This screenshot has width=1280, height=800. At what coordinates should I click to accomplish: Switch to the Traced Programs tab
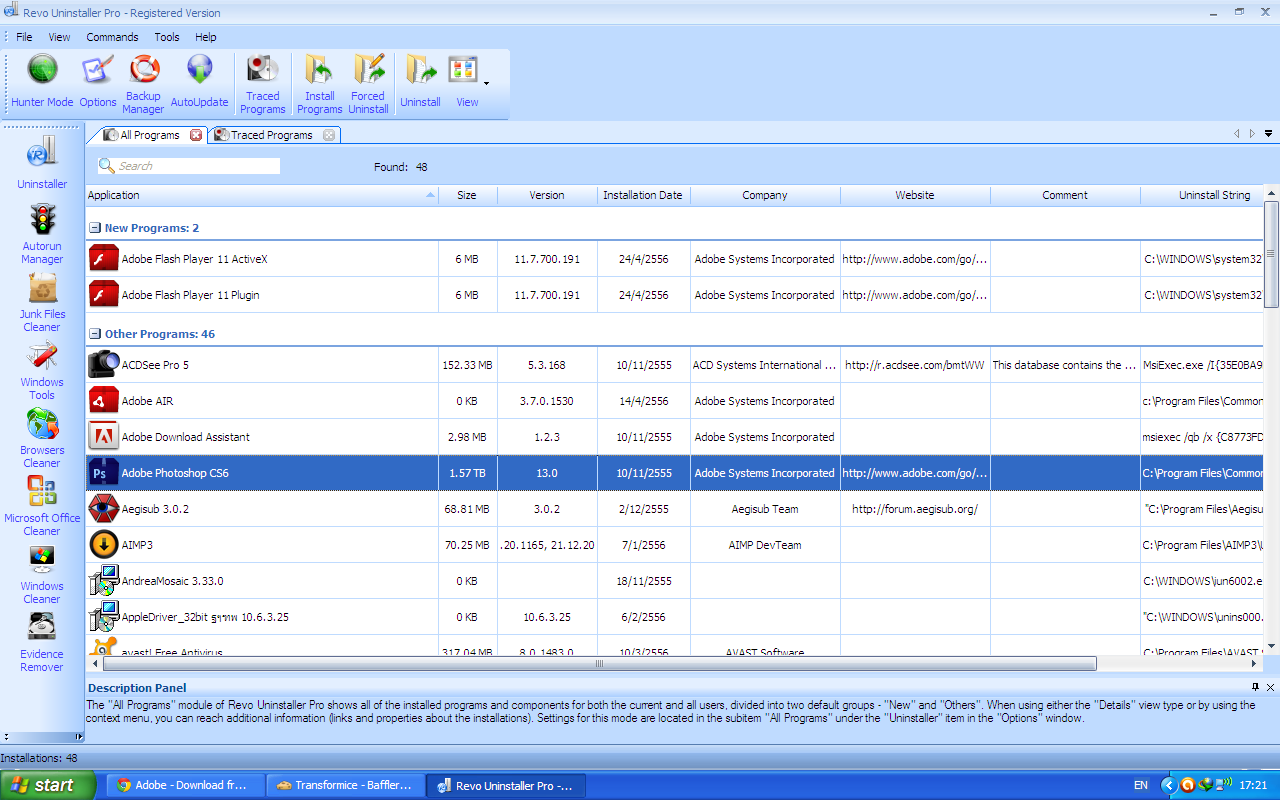271,135
